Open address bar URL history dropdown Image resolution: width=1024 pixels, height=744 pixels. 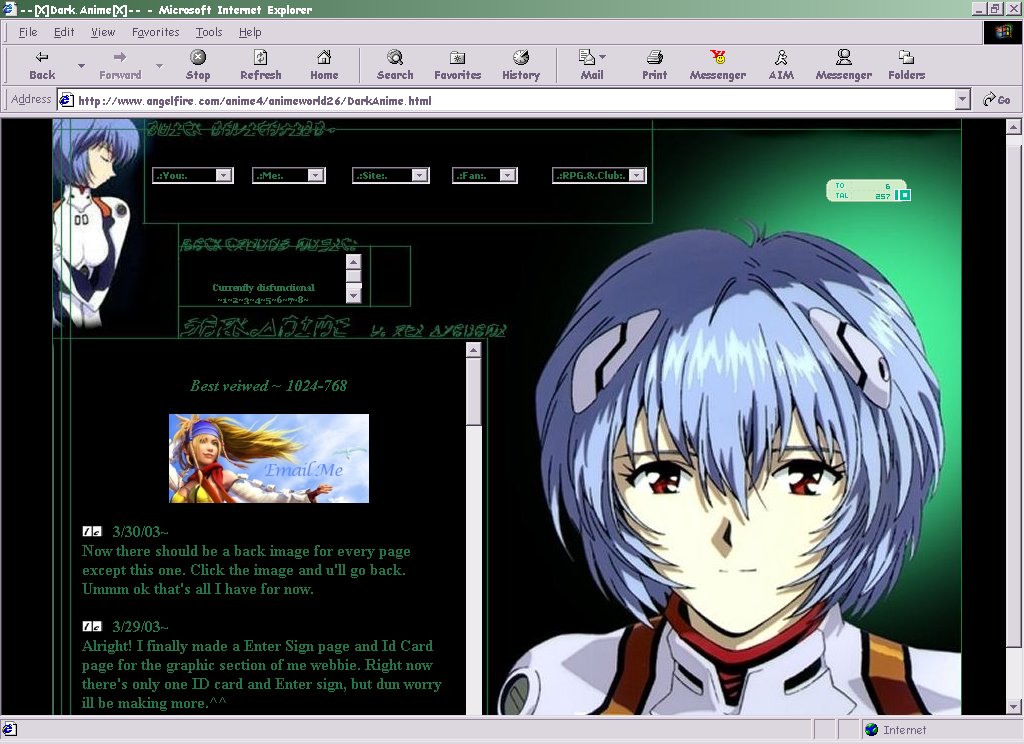(x=962, y=100)
